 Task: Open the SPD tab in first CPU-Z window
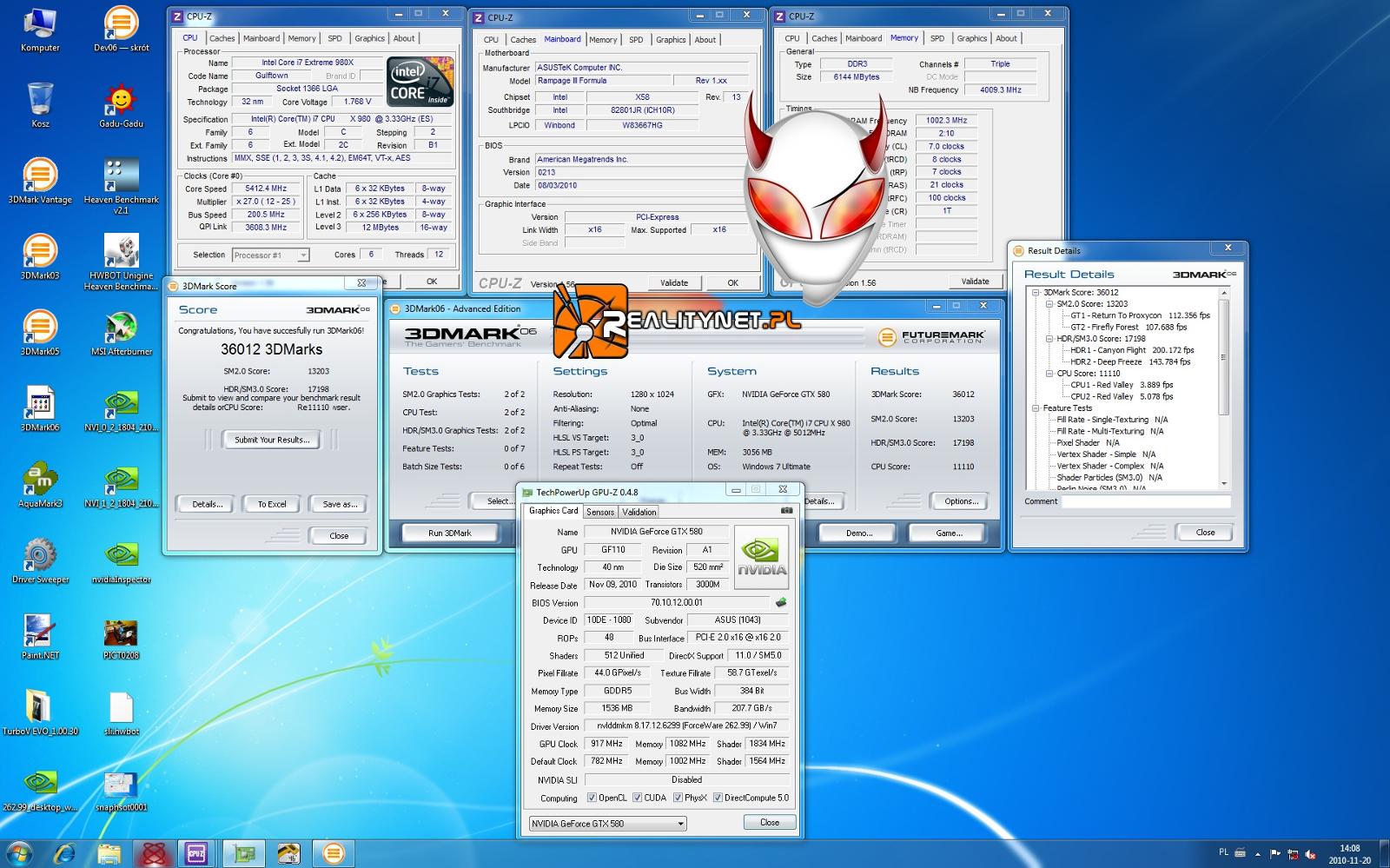coord(334,38)
